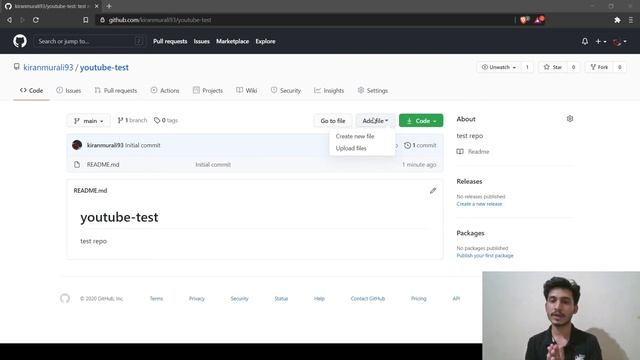Select the Code repository tab
This screenshot has height=360, width=640.
pos(31,90)
